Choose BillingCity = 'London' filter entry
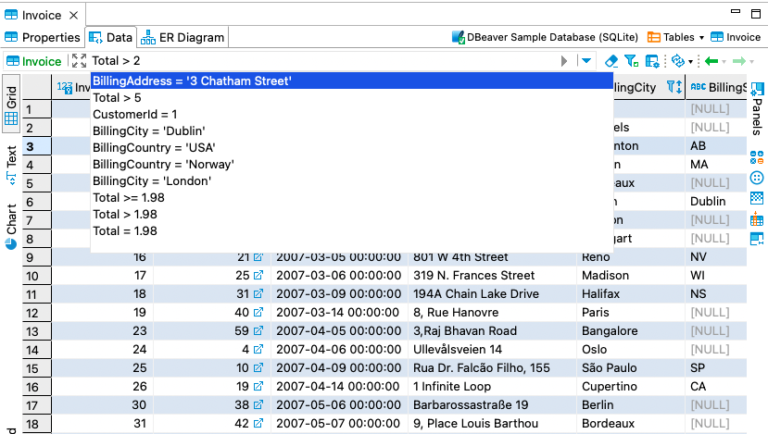This screenshot has width=768, height=434. pyautogui.click(x=352, y=181)
